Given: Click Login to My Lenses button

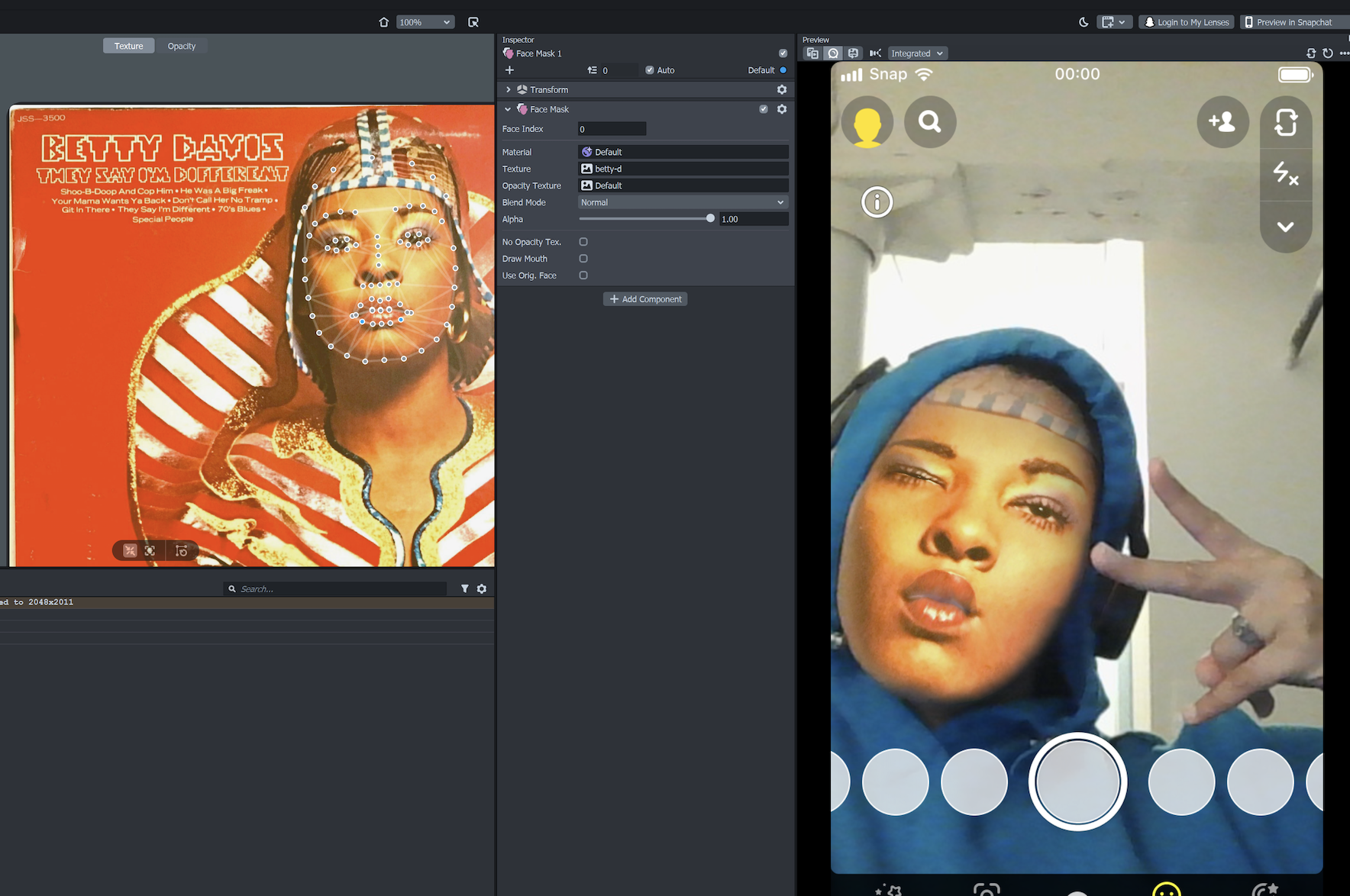Looking at the screenshot, I should tap(1187, 22).
